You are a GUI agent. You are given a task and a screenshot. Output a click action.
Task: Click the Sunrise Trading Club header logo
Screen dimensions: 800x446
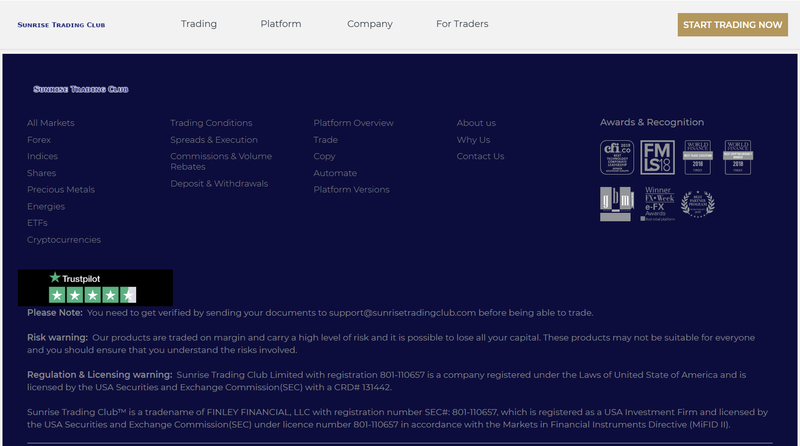(x=61, y=24)
